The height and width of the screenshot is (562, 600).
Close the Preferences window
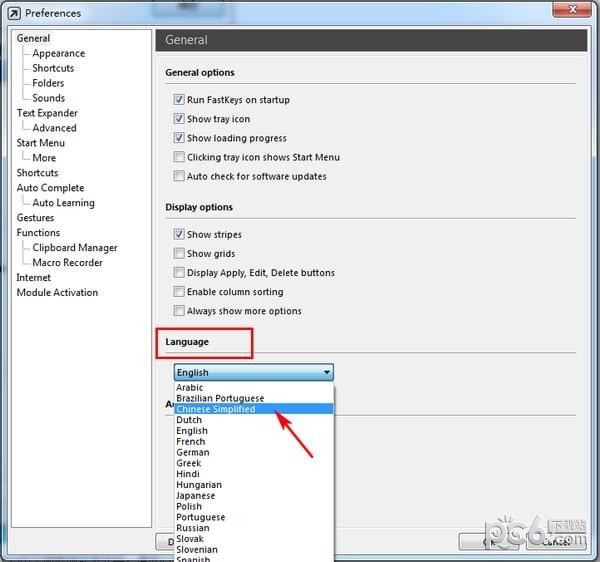[x=571, y=12]
